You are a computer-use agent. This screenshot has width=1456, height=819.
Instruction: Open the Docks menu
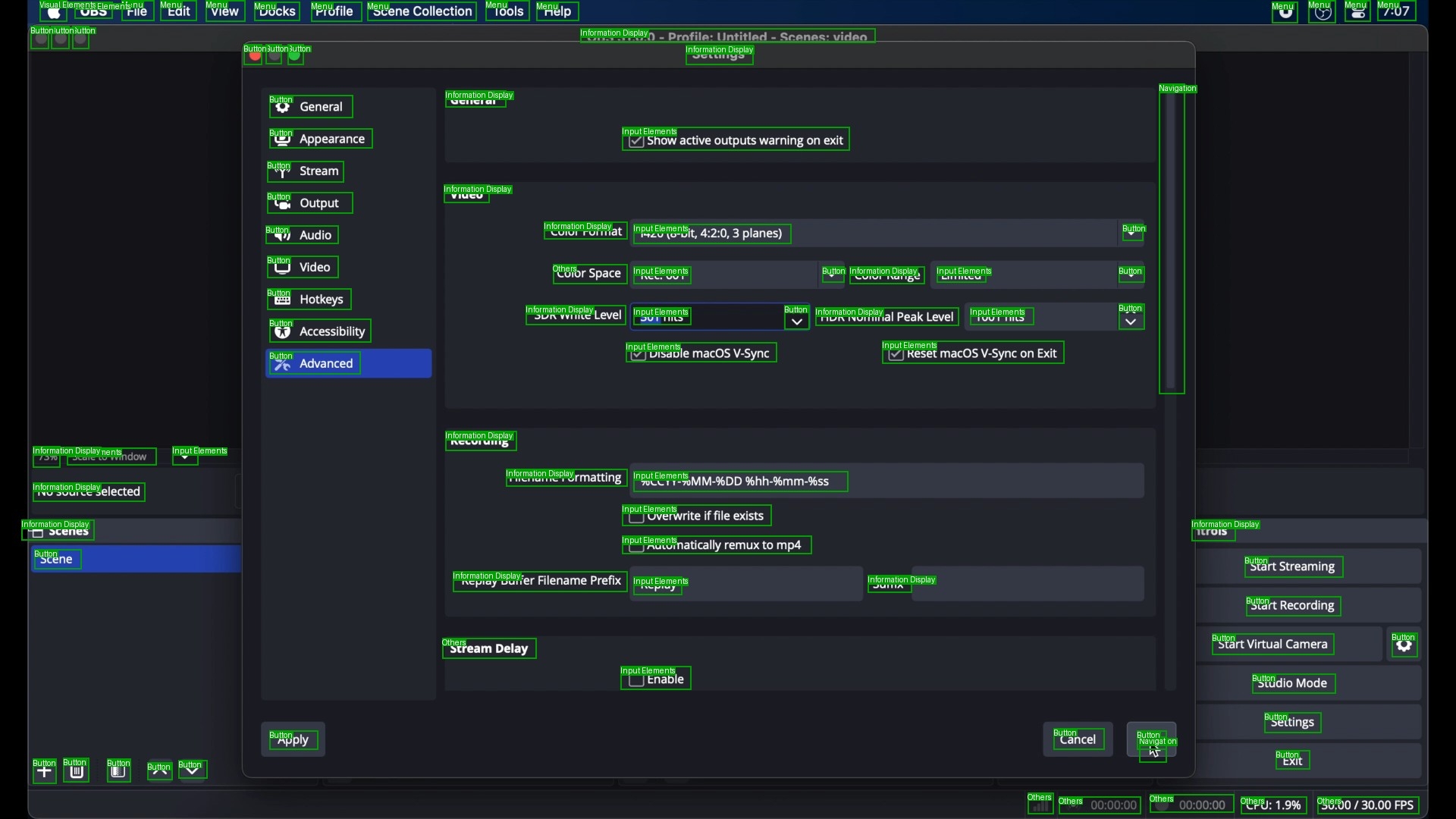(x=278, y=11)
